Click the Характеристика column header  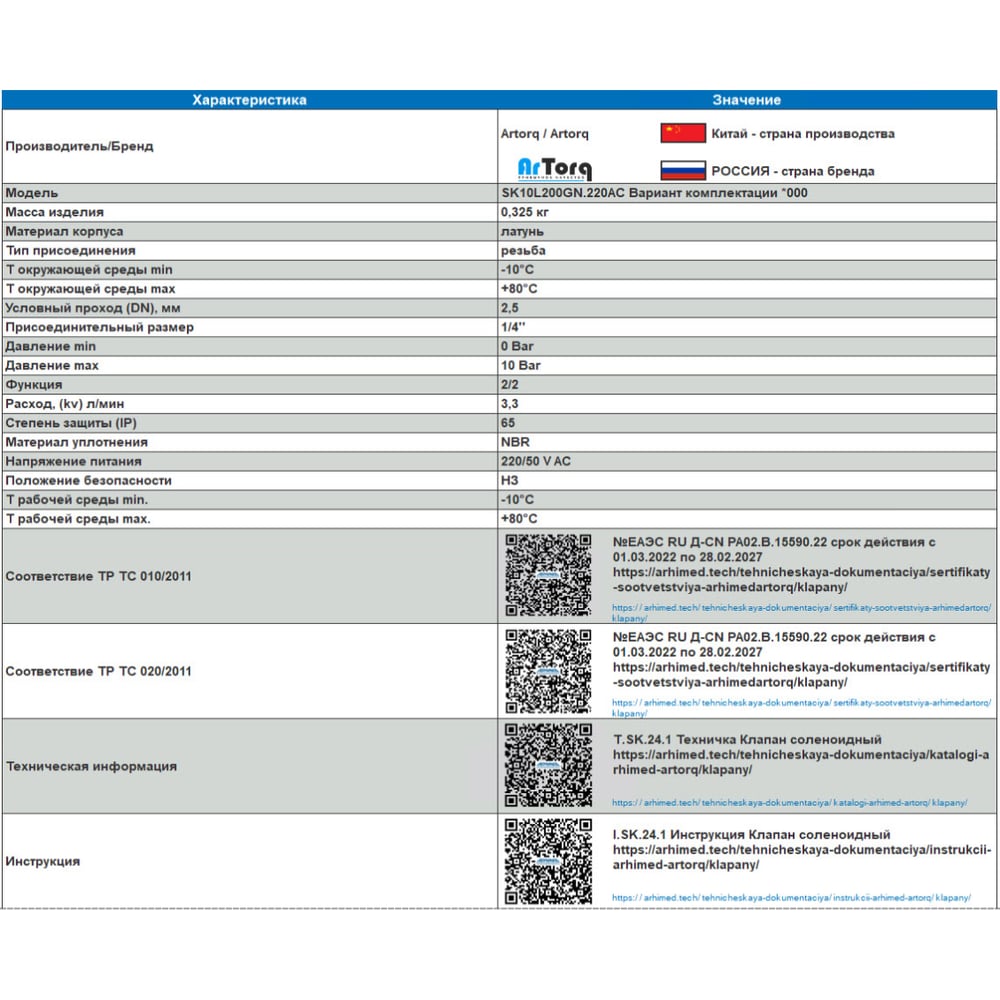(x=249, y=100)
